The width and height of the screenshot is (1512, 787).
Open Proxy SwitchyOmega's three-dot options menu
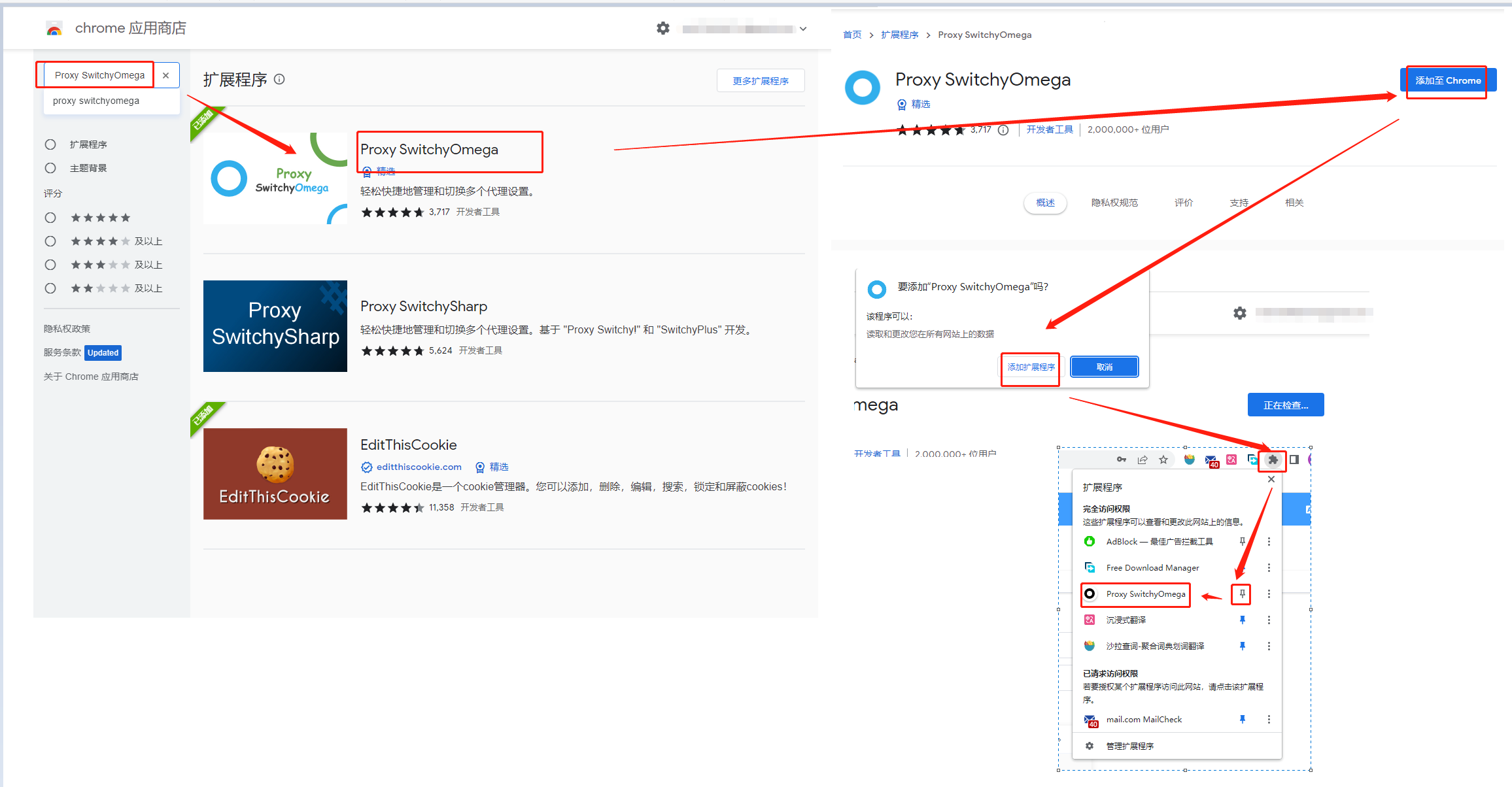point(1269,594)
